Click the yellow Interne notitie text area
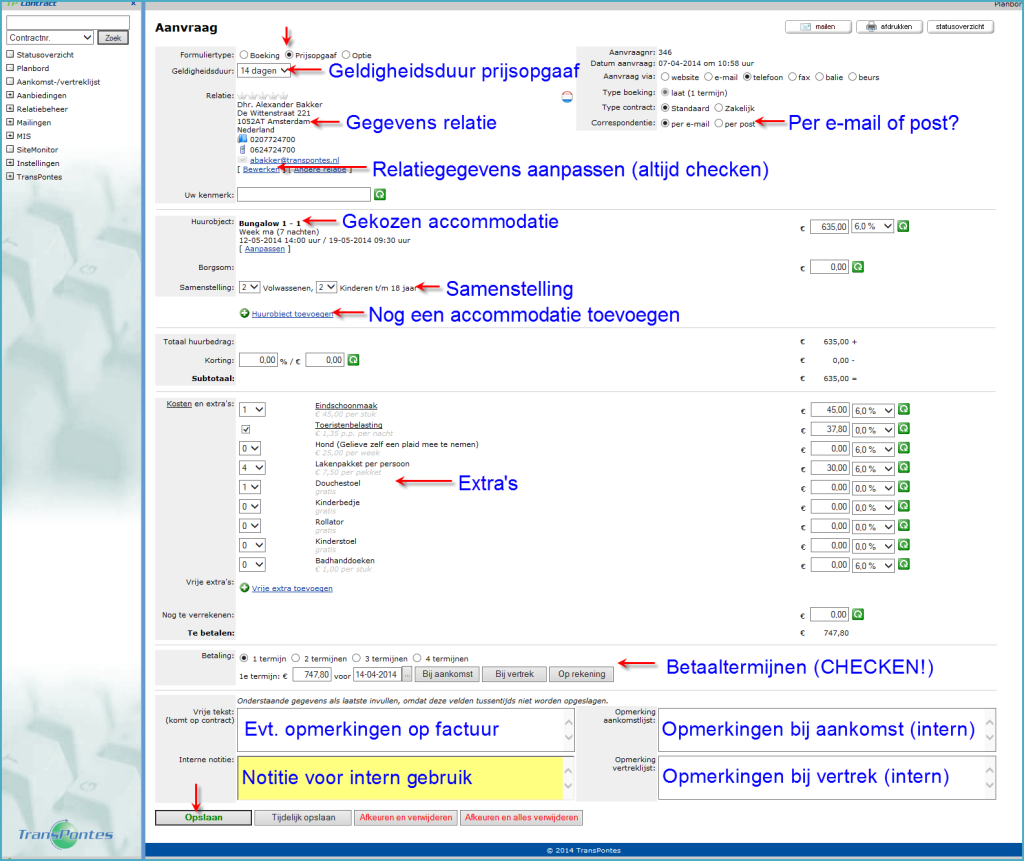Viewport: 1024px width, 861px height. pyautogui.click(x=400, y=777)
